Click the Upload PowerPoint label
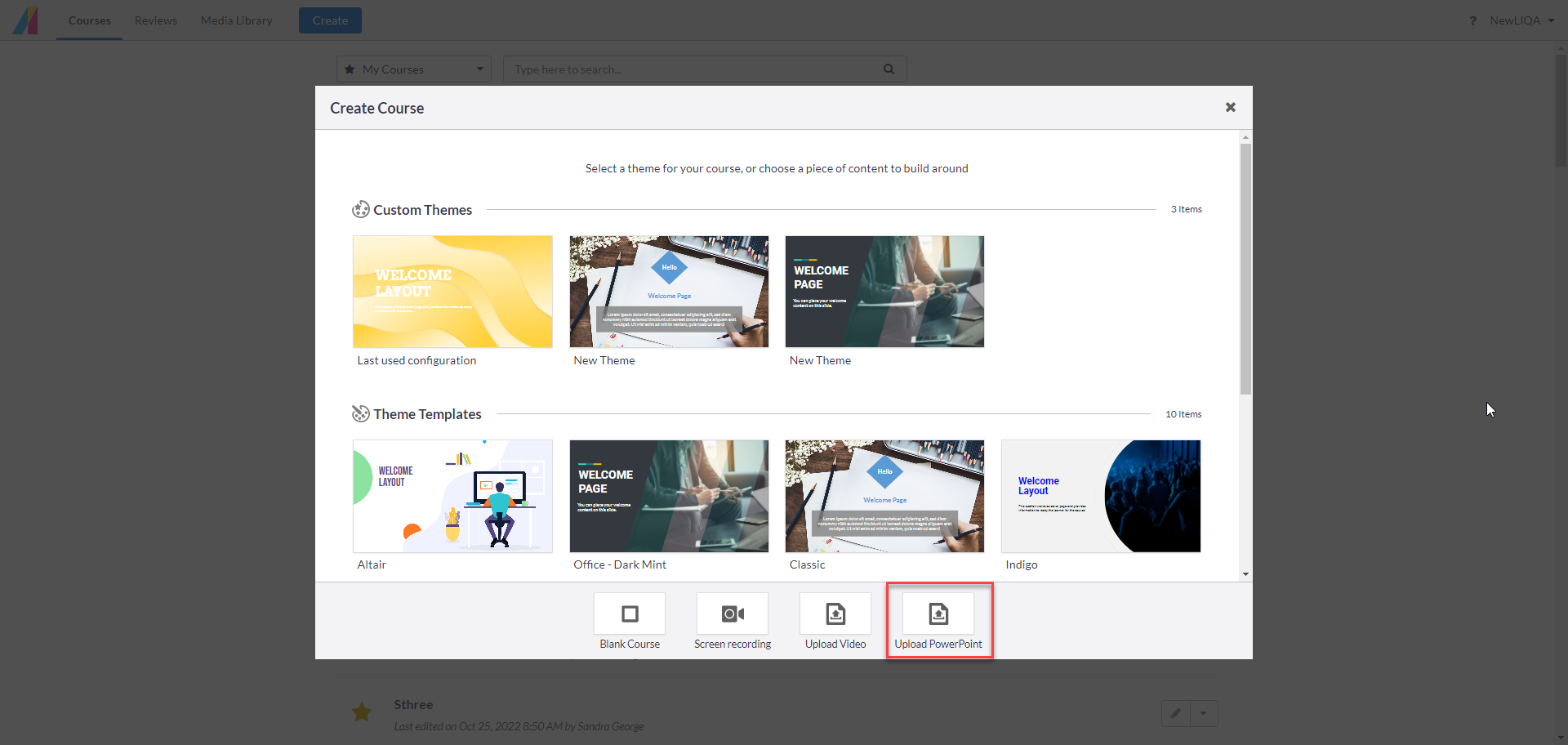The image size is (1568, 745). pos(938,644)
